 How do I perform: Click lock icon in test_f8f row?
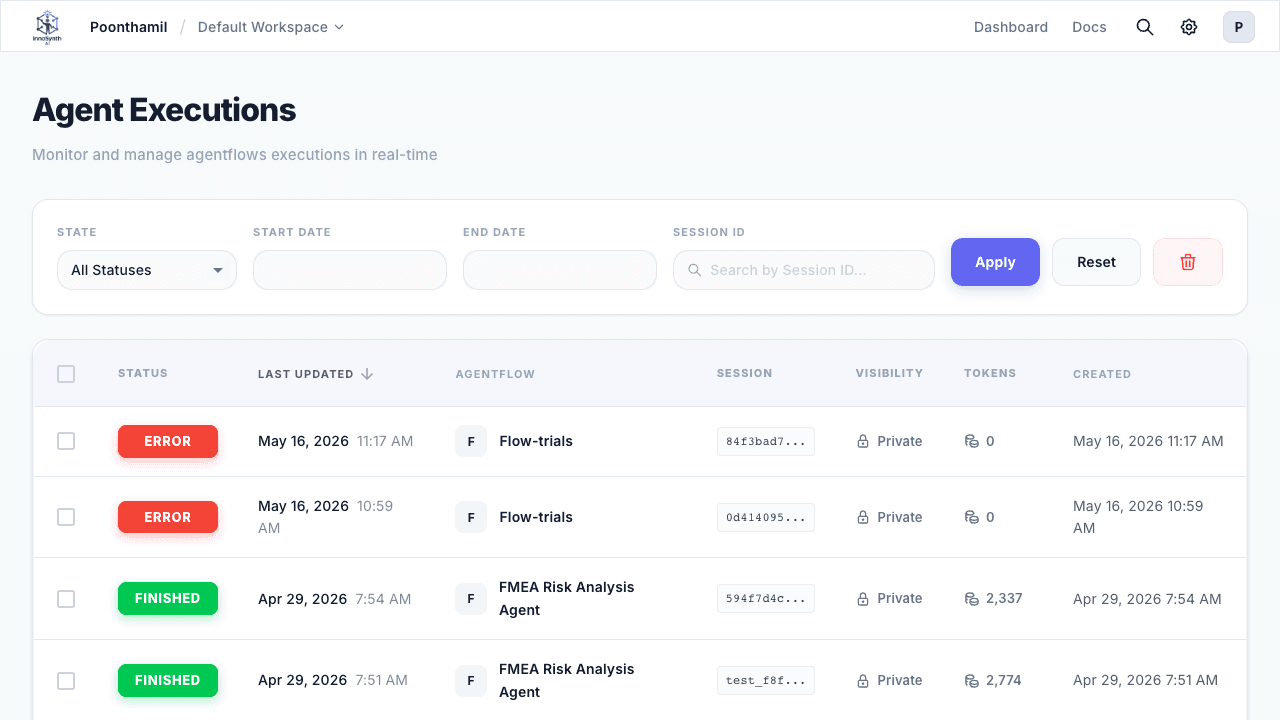863,680
